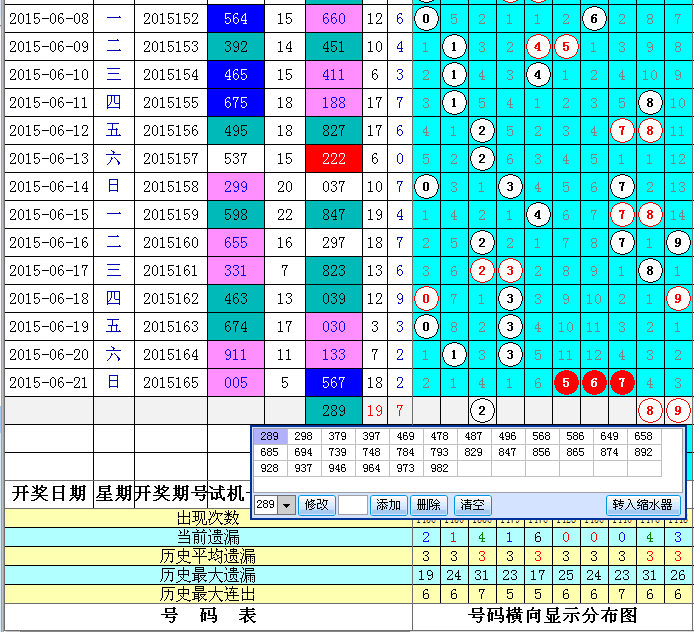694x632 pixels.
Task: Select number 685 in the popup list
Action: (270, 452)
